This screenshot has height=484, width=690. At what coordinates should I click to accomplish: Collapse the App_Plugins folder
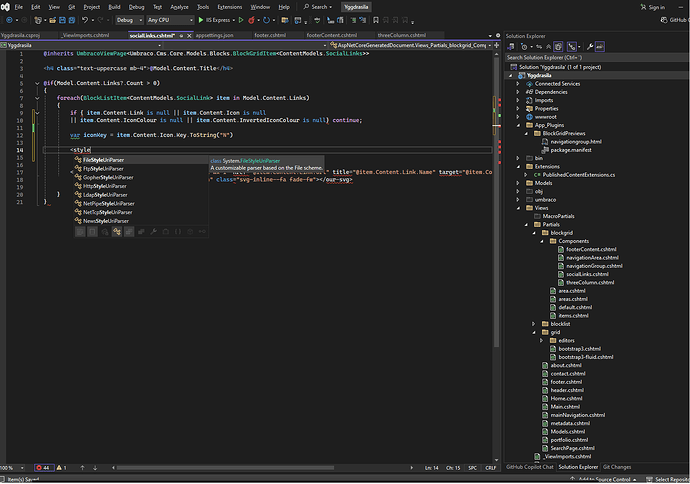[518, 125]
